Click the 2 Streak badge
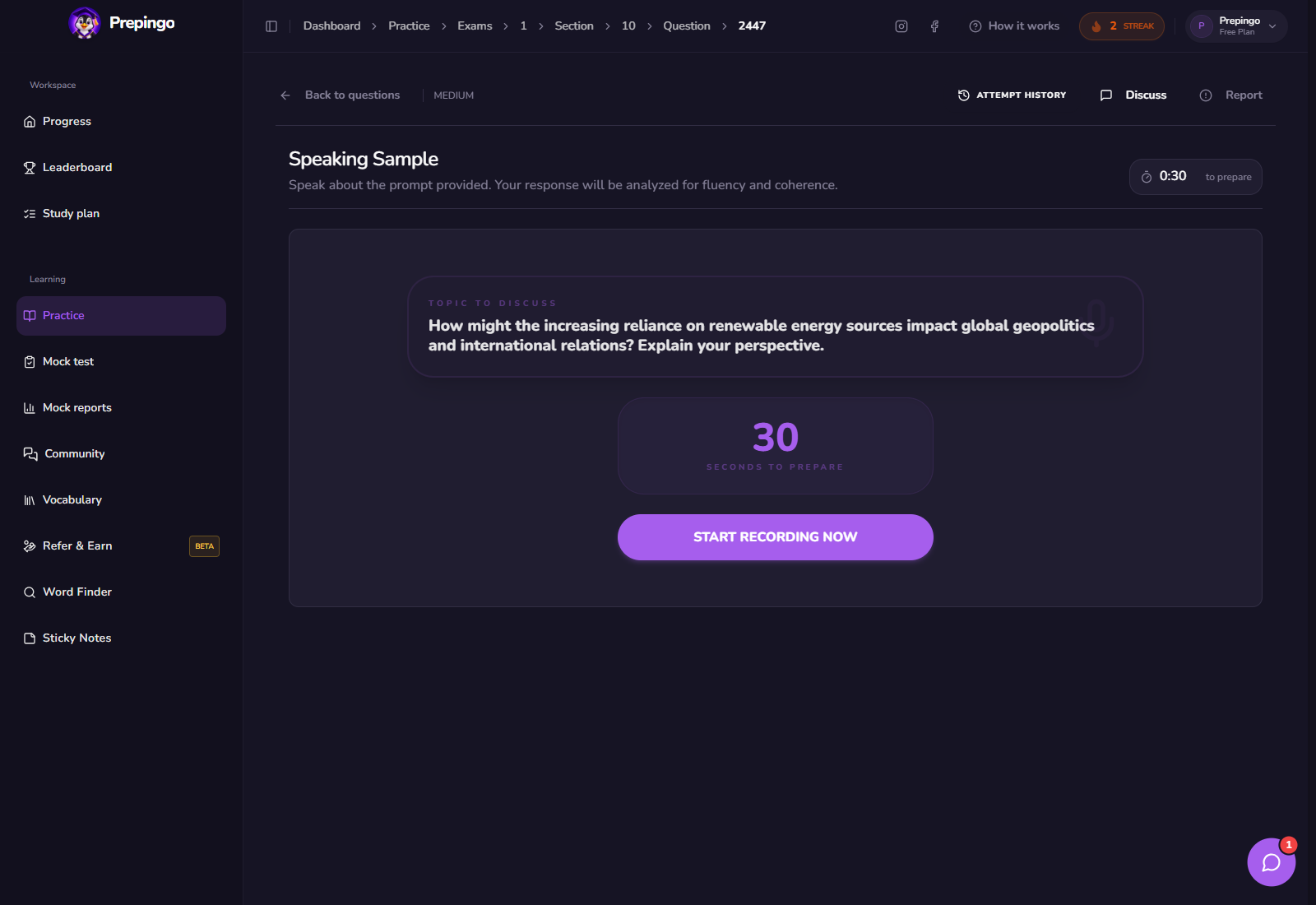The width and height of the screenshot is (1316, 905). point(1122,26)
